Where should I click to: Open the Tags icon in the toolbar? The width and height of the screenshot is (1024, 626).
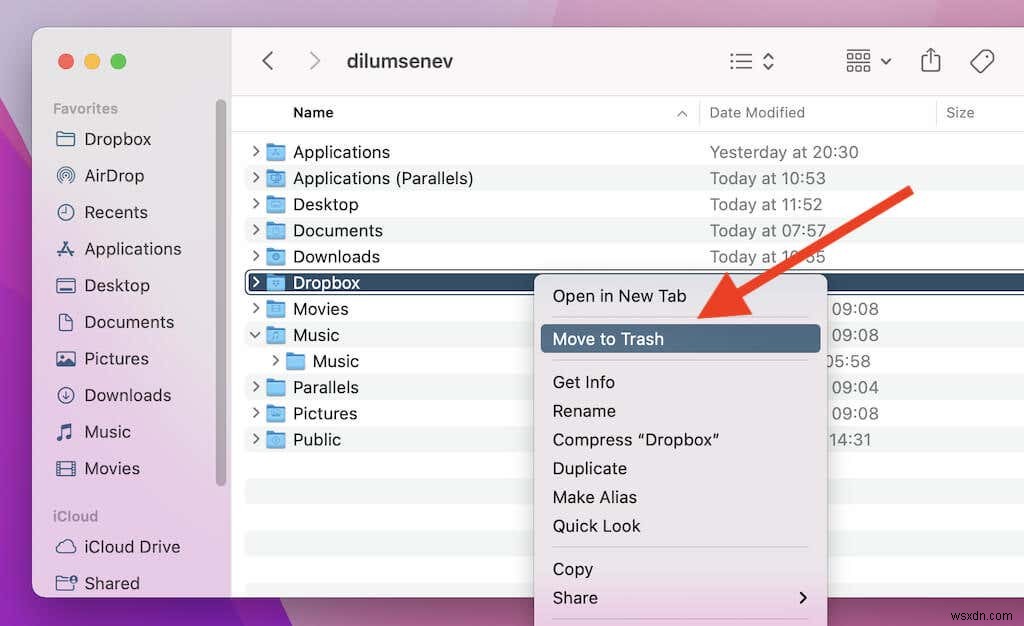point(982,60)
